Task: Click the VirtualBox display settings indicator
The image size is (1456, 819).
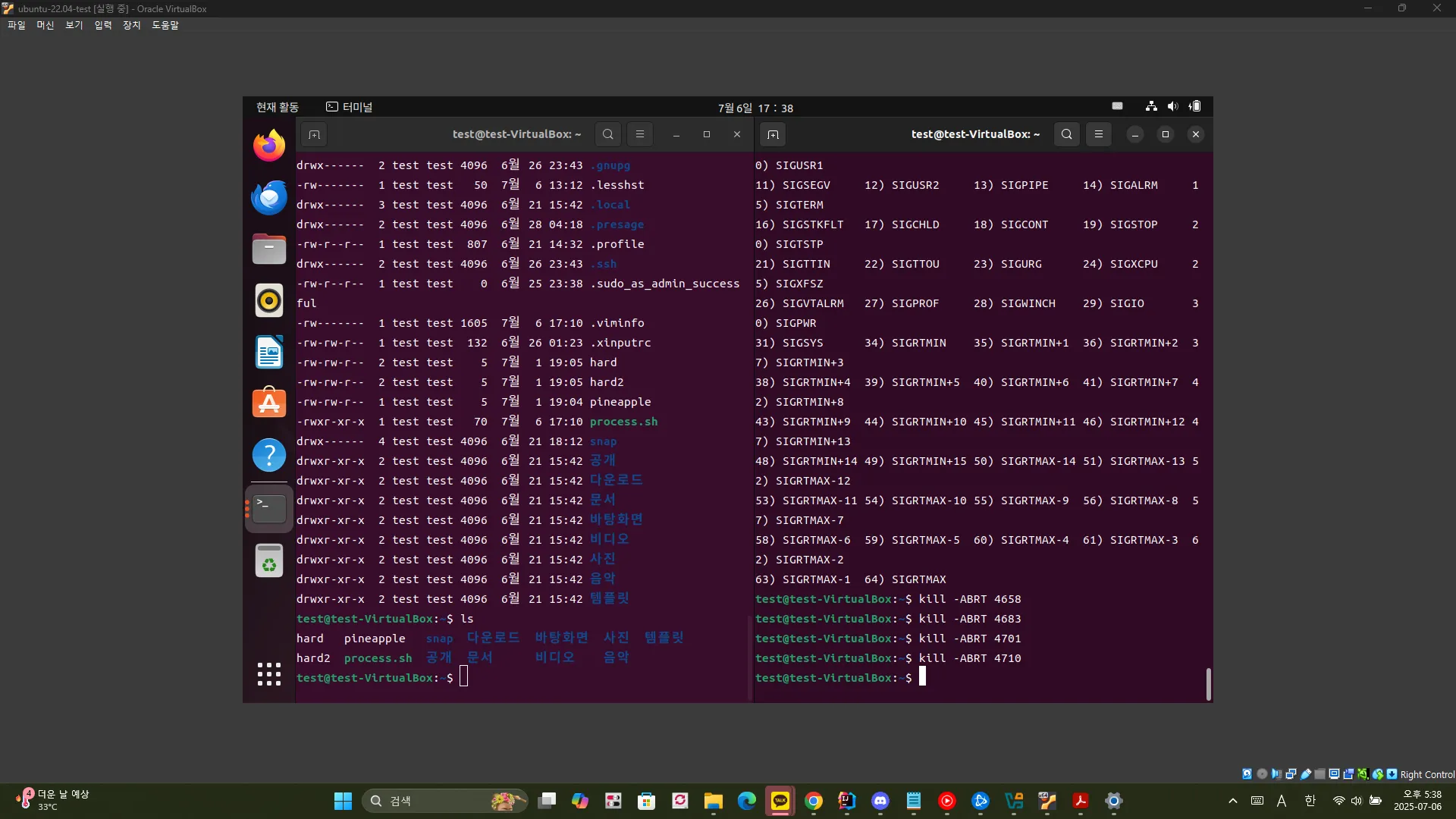Action: [x=1334, y=774]
